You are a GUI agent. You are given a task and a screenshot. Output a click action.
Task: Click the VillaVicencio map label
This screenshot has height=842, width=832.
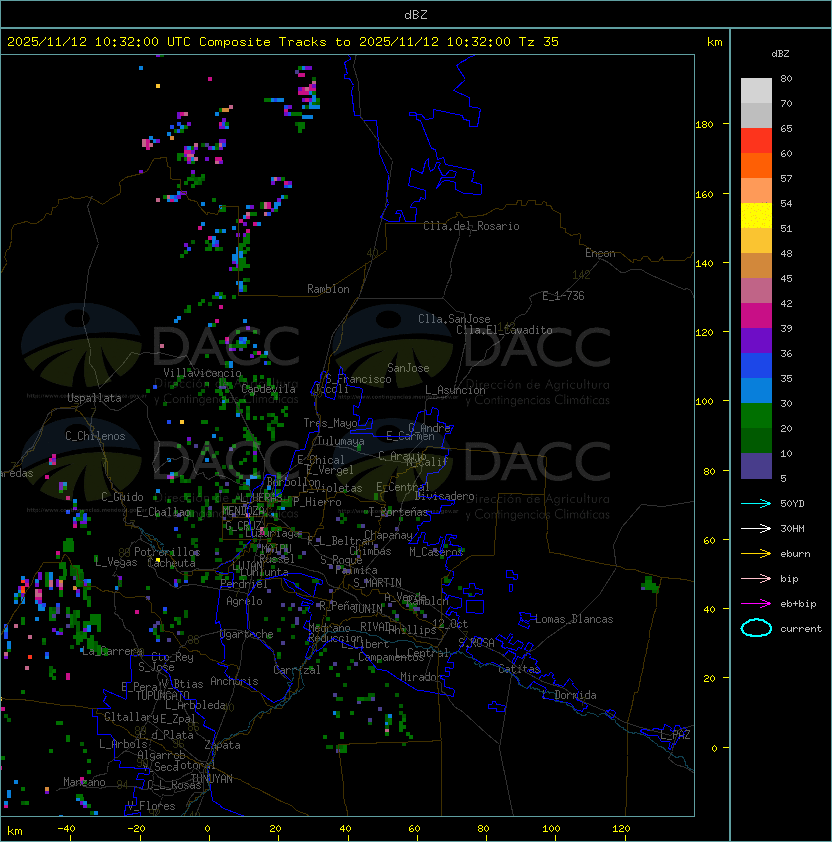[x=202, y=373]
